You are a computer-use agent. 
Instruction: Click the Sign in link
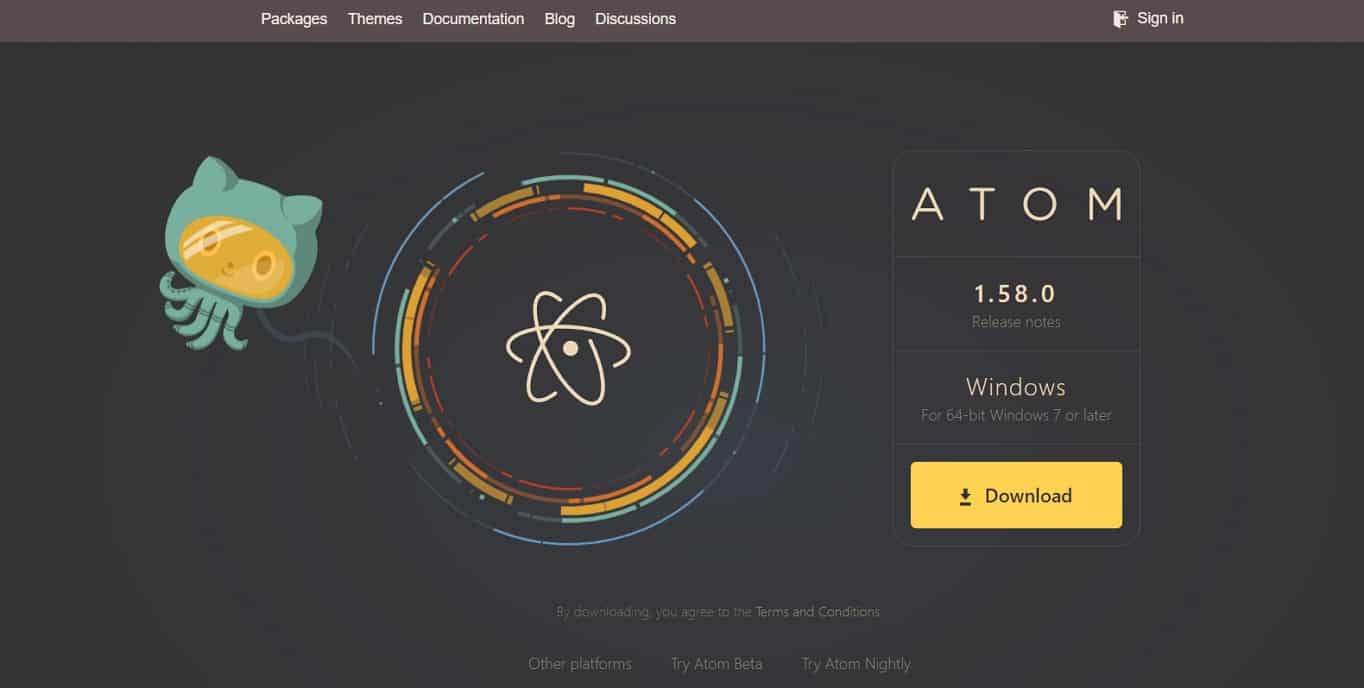point(1160,18)
